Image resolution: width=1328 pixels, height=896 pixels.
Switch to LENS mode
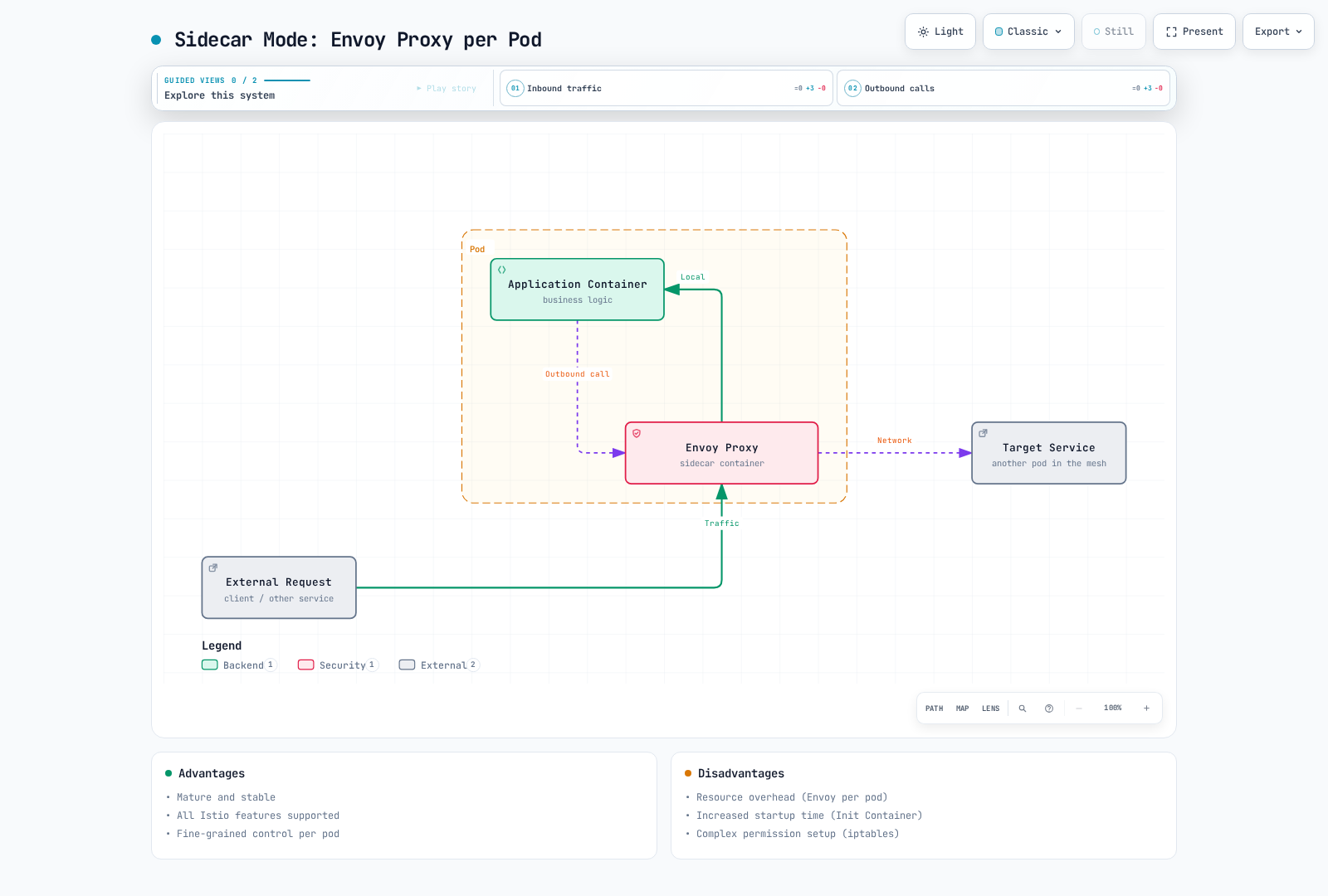tap(991, 709)
